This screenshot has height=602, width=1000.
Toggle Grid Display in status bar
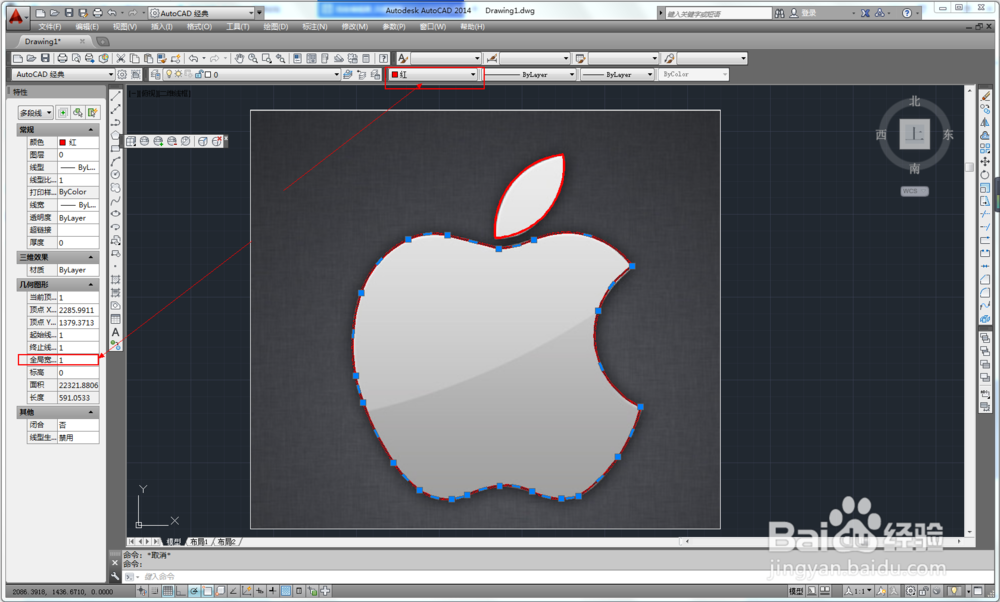pyautogui.click(x=168, y=591)
